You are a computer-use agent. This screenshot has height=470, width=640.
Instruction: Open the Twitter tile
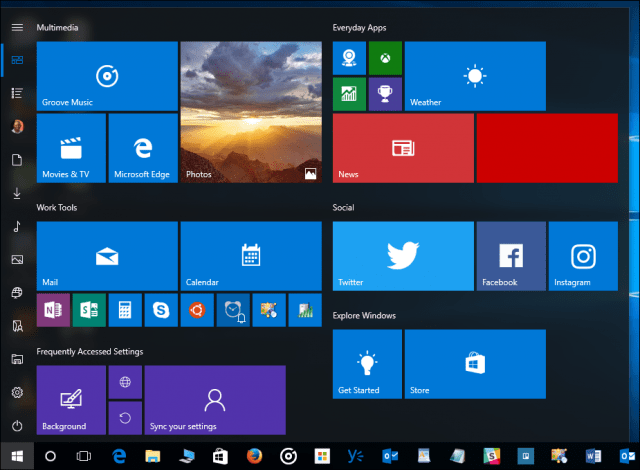coord(403,256)
